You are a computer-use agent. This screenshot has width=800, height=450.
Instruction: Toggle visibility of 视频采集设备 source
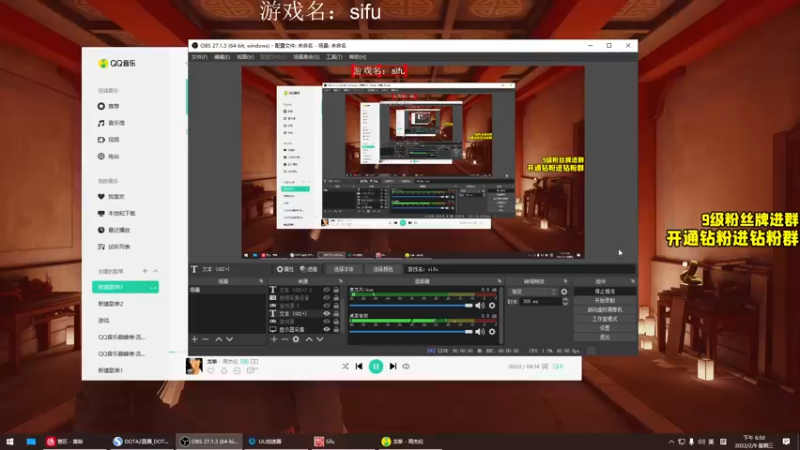pyautogui.click(x=327, y=297)
